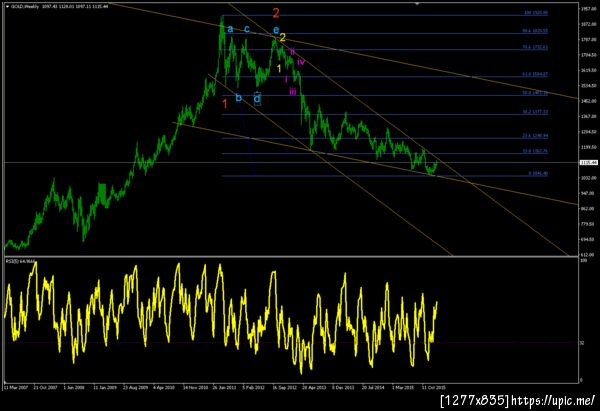Select the red wave label 2
Viewport: 600px width, 411px height.
pos(276,13)
